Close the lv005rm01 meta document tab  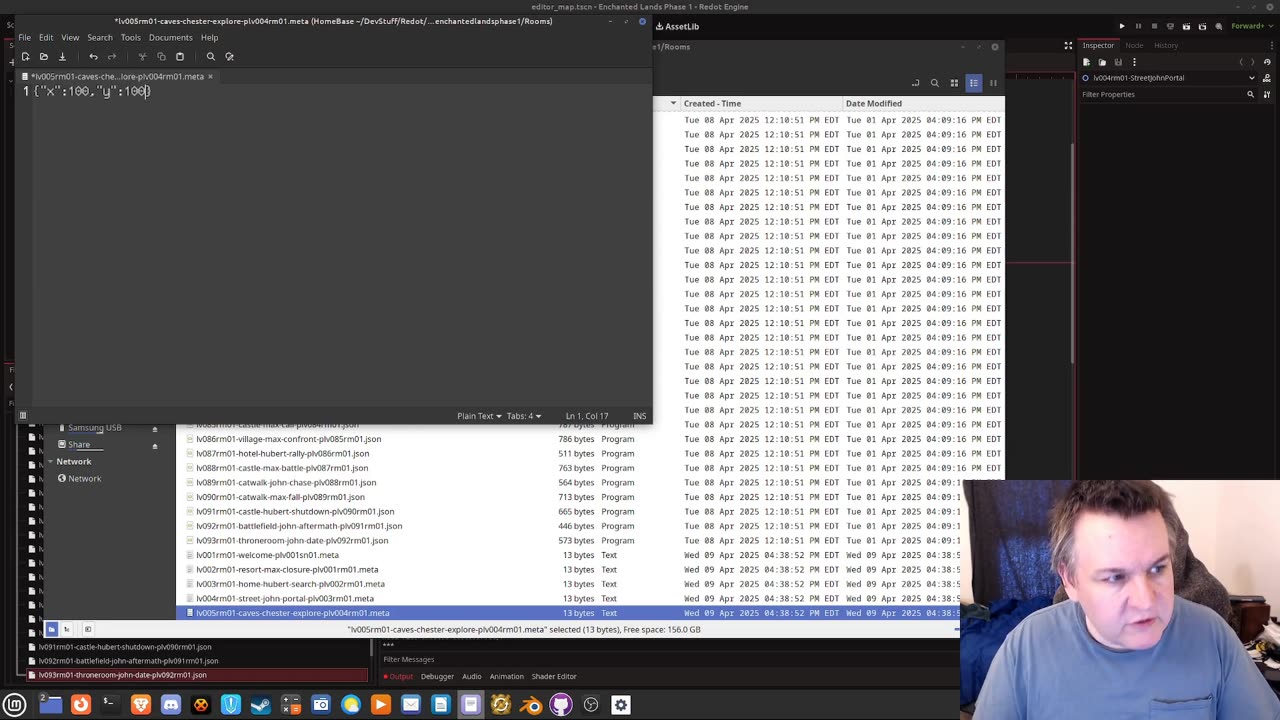(210, 76)
